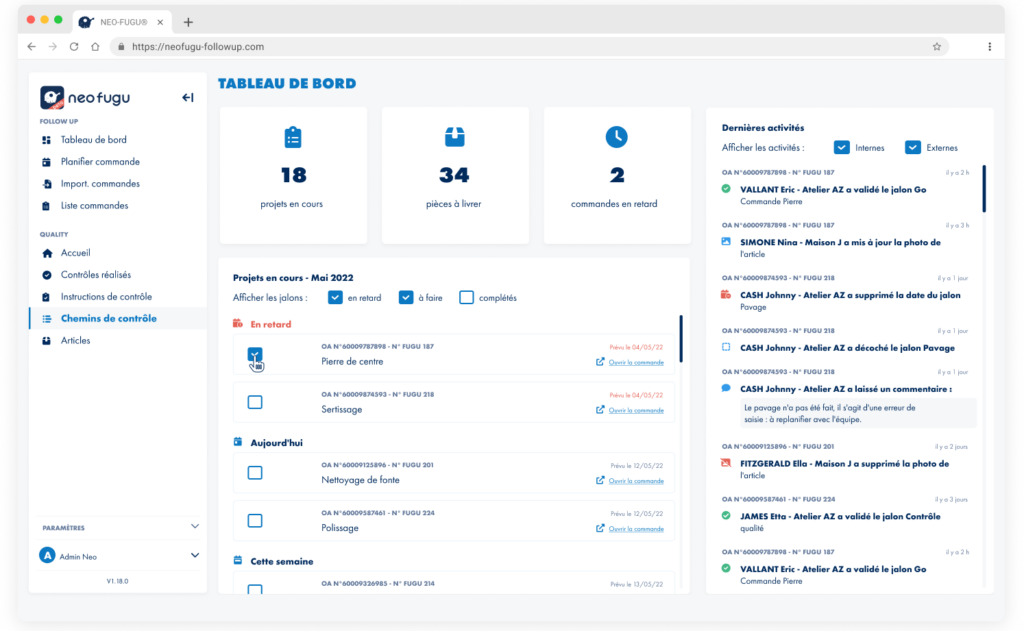Select the Articles section
This screenshot has height=631, width=1024.
(x=75, y=340)
